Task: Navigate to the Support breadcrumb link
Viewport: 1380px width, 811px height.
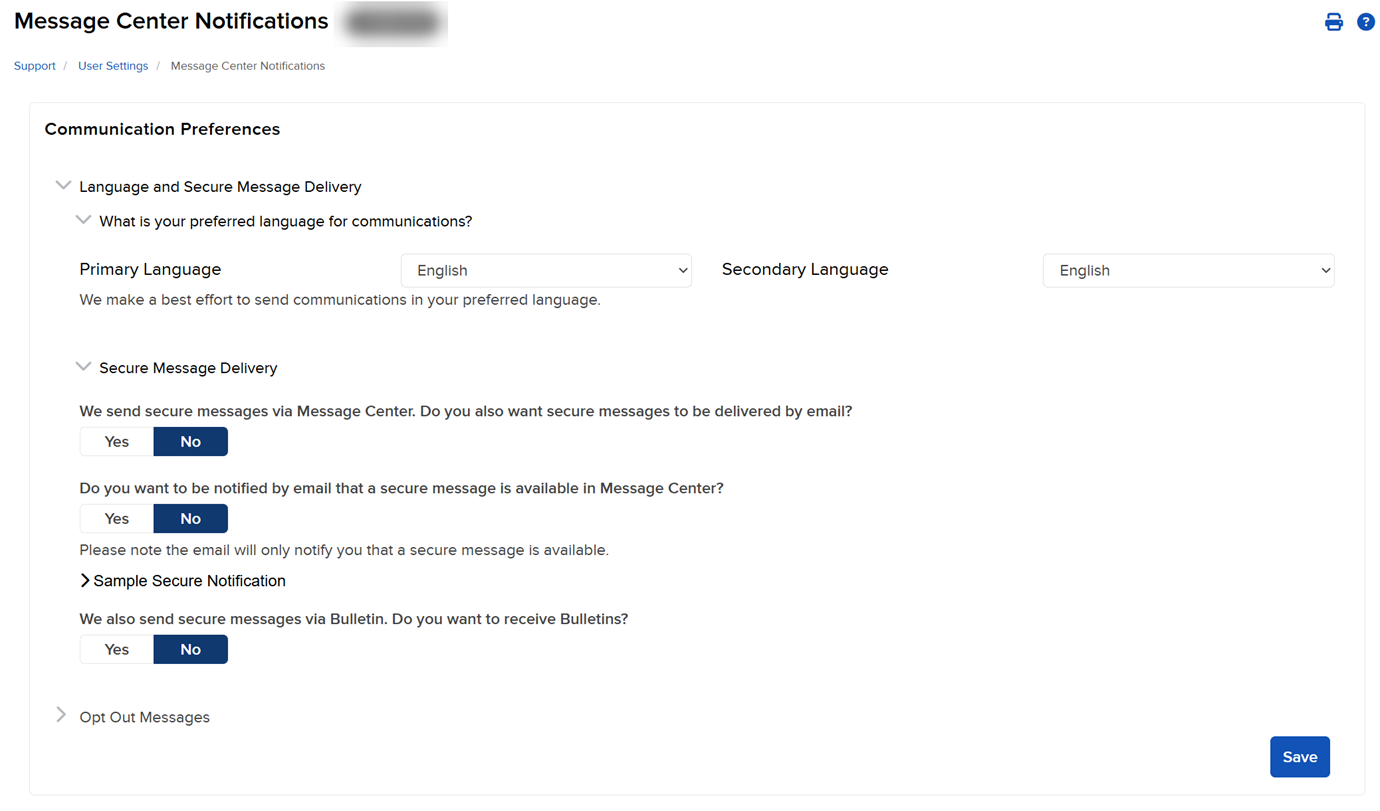Action: 34,65
